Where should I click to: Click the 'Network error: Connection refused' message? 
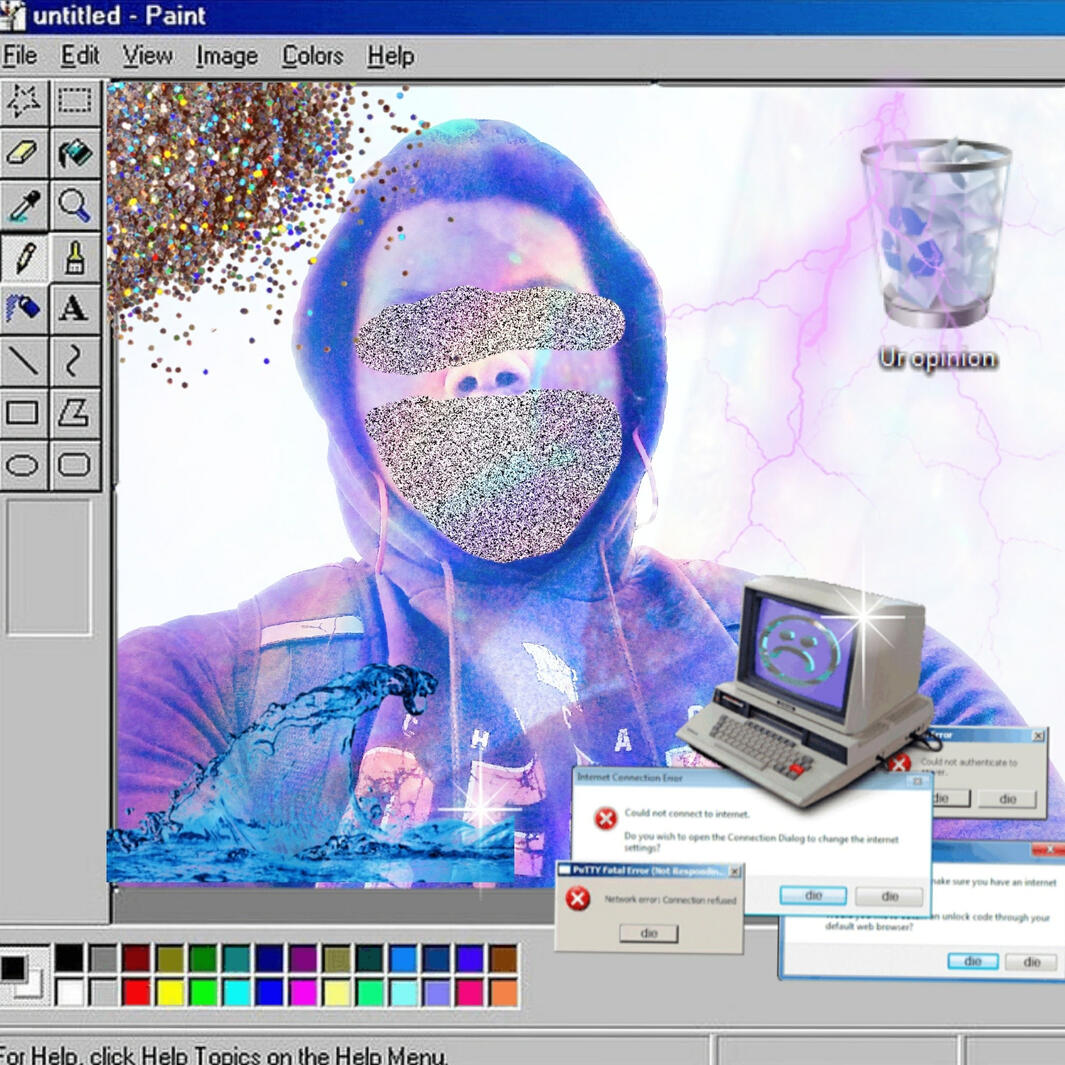pyautogui.click(x=670, y=900)
